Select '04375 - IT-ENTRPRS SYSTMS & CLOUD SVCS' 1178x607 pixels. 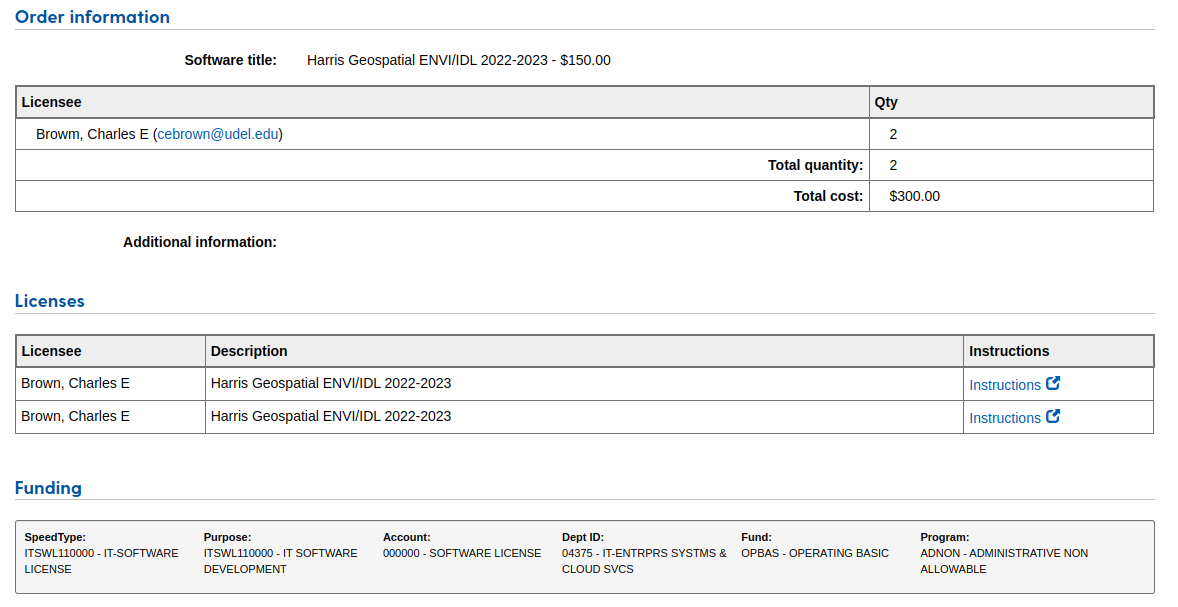644,561
